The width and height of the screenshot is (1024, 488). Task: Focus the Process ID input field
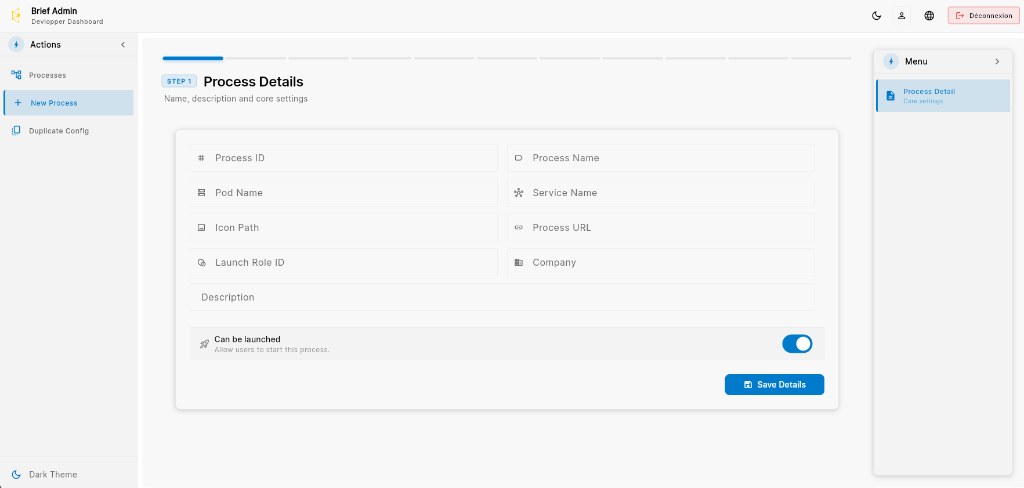pos(344,158)
